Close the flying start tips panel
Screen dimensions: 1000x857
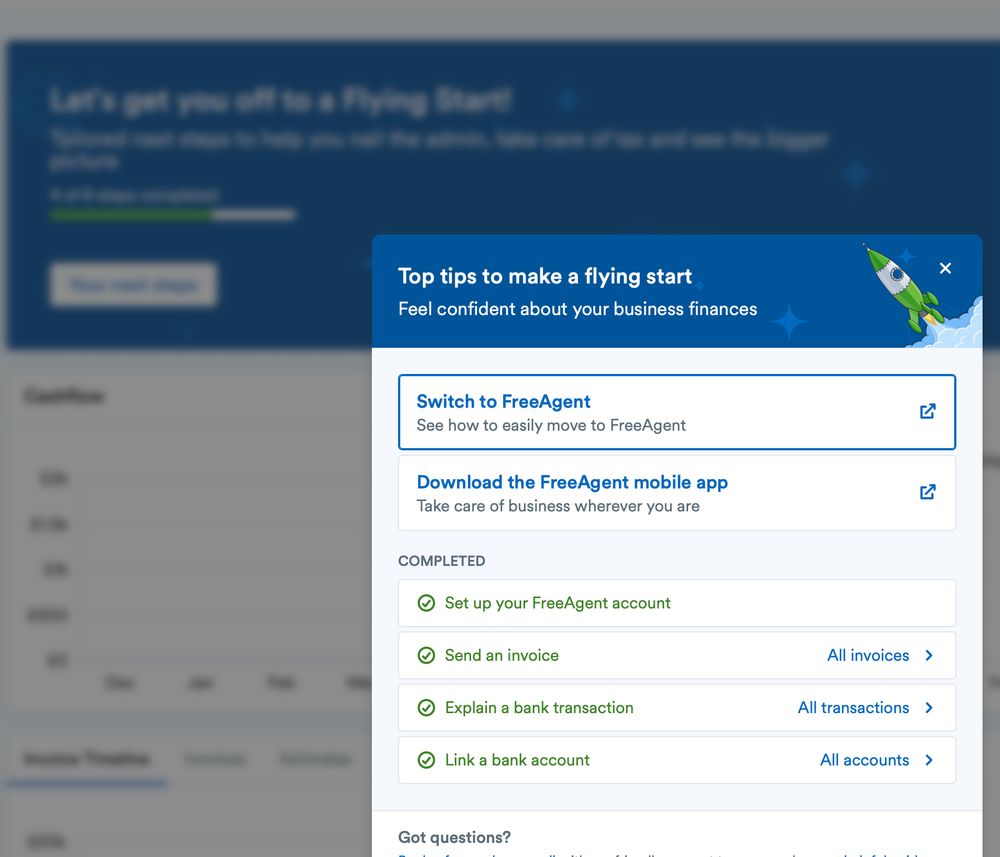pos(945,268)
